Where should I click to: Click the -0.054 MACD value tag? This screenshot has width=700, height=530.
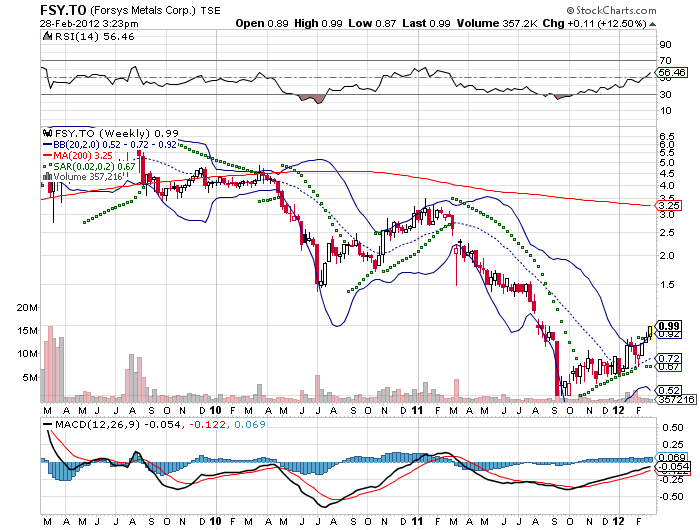672,467
